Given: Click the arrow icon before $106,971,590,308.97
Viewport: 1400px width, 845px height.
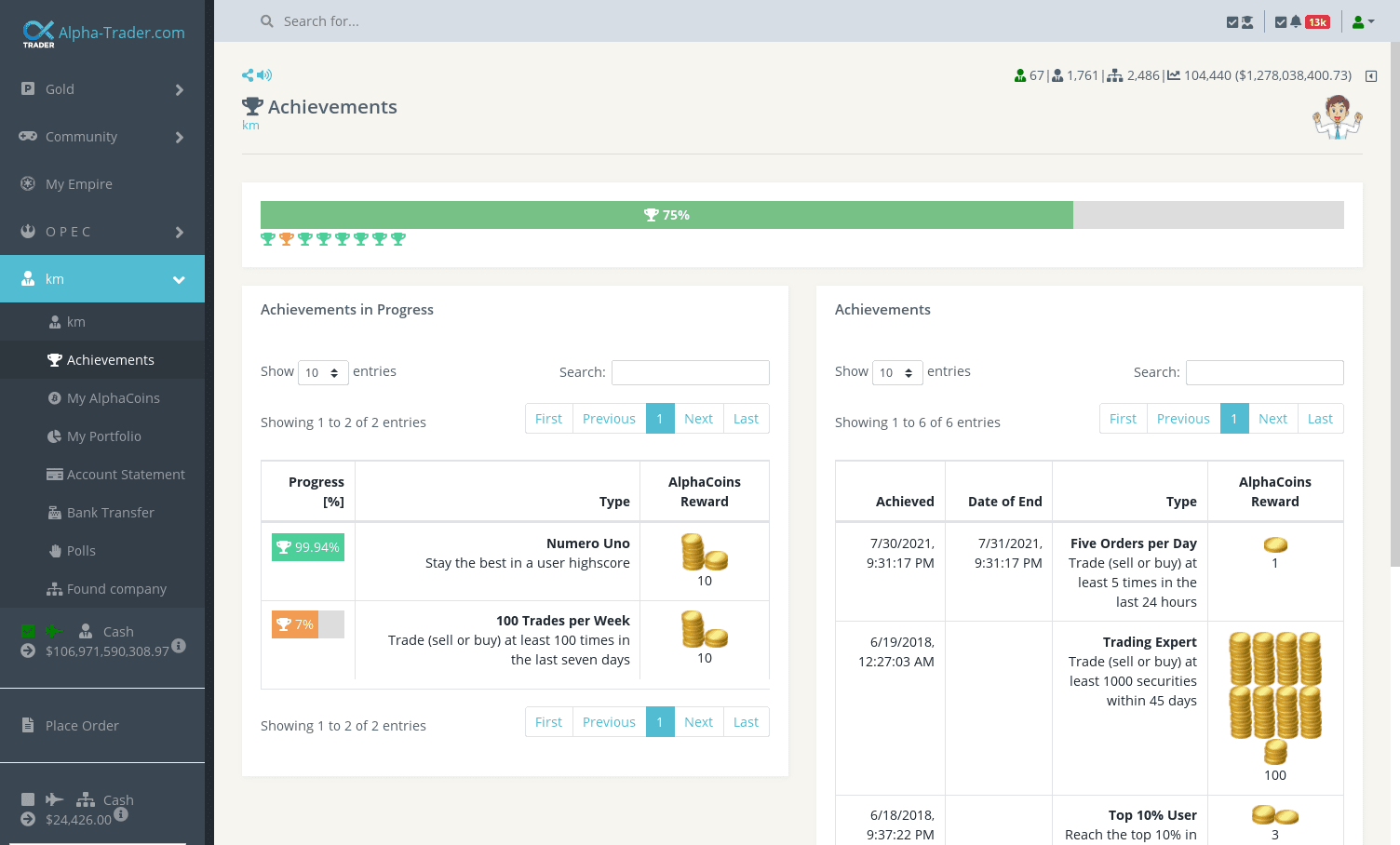Looking at the screenshot, I should tap(28, 651).
